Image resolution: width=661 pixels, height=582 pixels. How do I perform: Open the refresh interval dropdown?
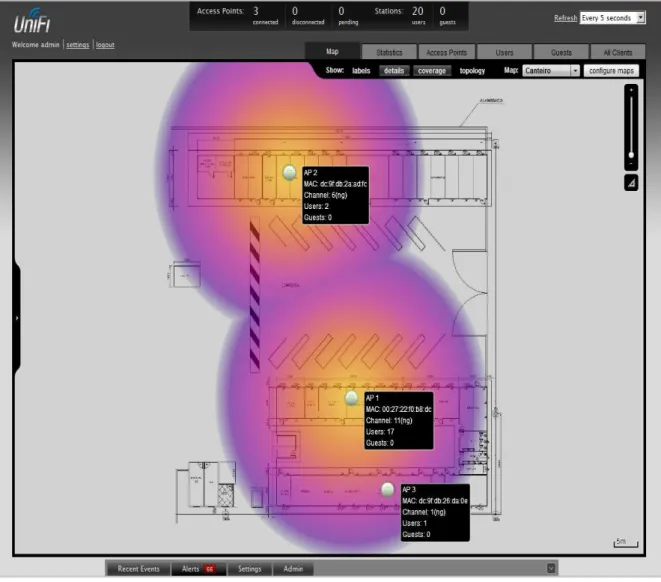pyautogui.click(x=613, y=18)
